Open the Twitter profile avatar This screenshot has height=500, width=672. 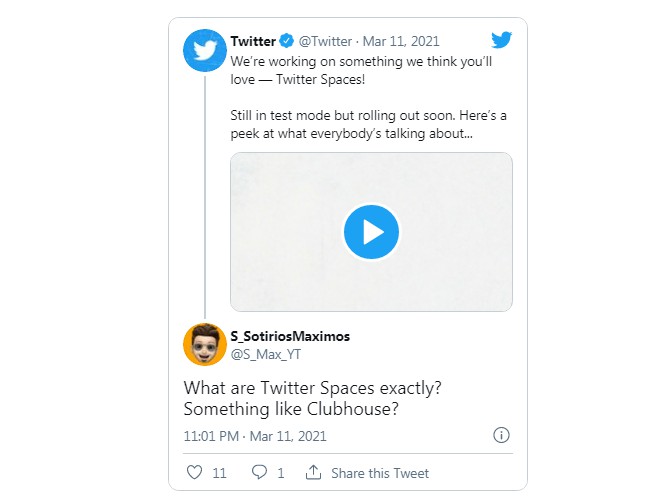pyautogui.click(x=205, y=51)
